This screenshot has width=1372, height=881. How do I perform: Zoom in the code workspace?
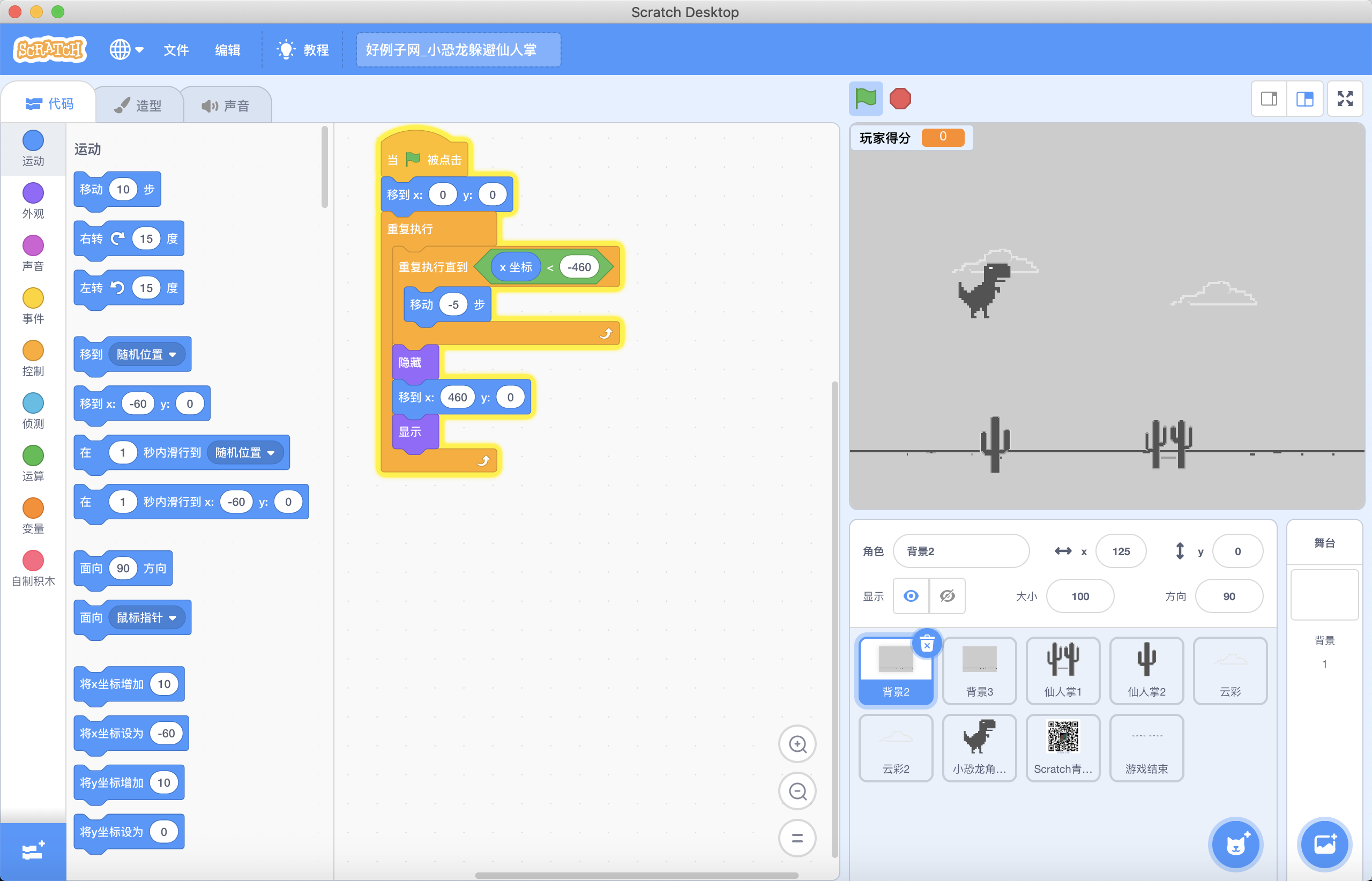coord(797,744)
